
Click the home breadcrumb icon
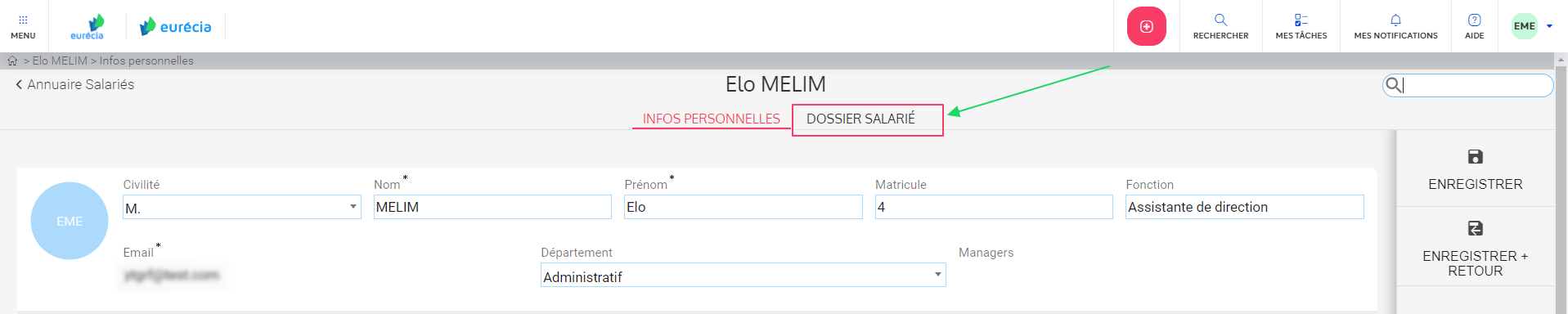click(12, 61)
